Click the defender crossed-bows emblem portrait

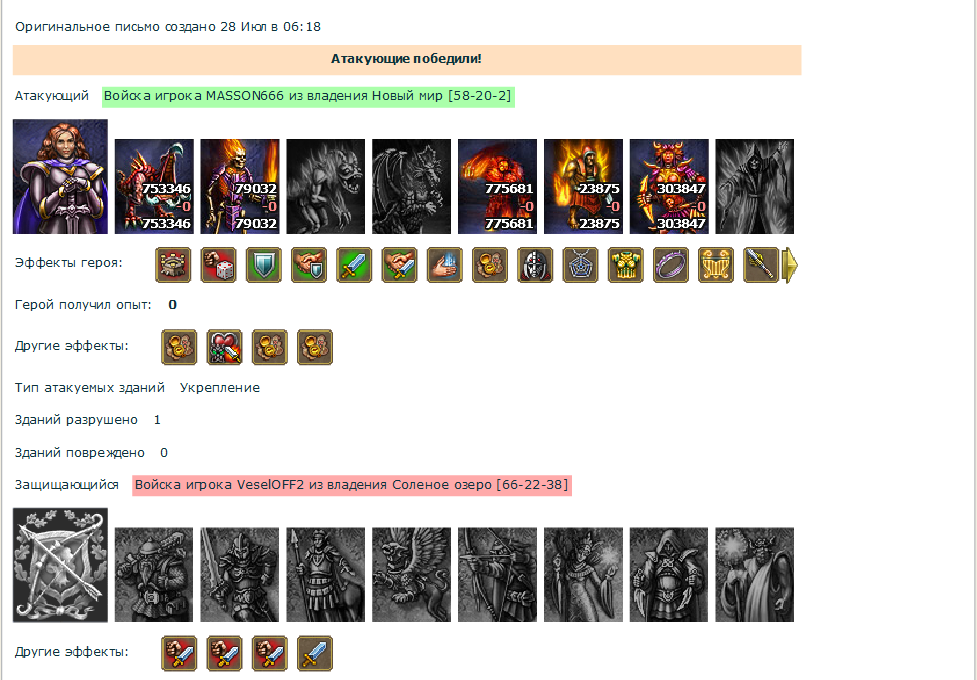coord(60,565)
